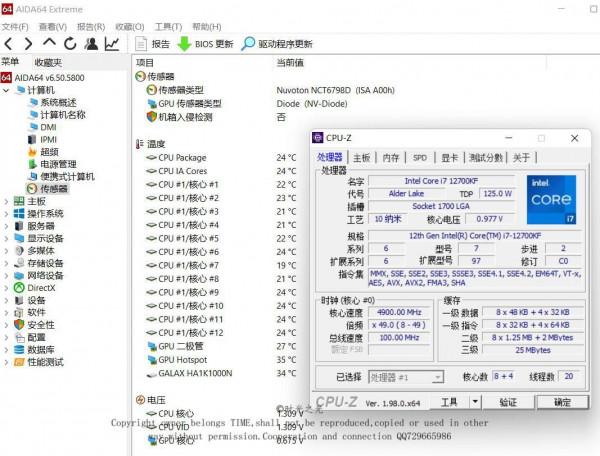600x456 pixels.
Task: Open the 收藏(O) menu
Action: (130, 27)
